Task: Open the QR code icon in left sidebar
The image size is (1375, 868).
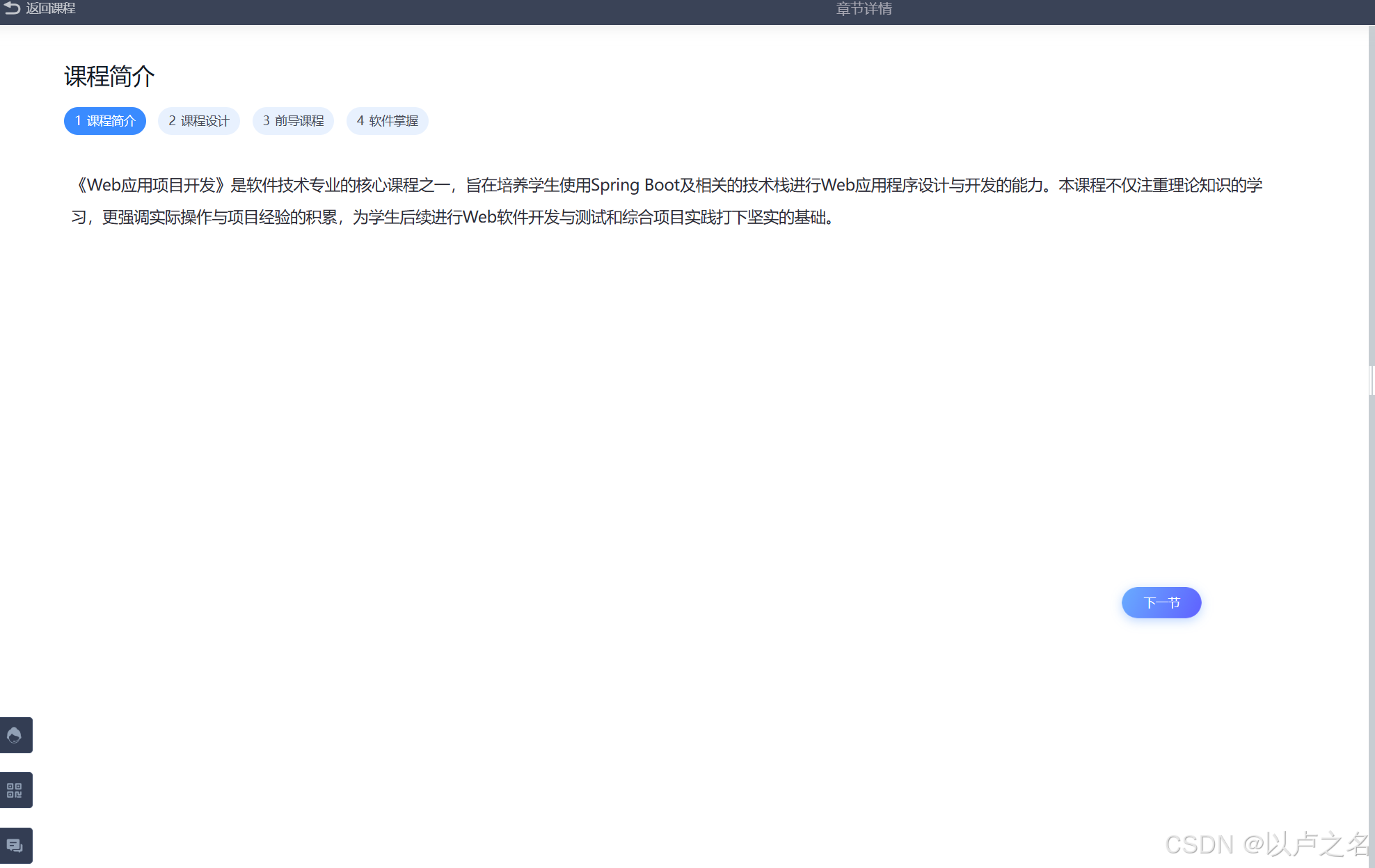Action: point(15,790)
